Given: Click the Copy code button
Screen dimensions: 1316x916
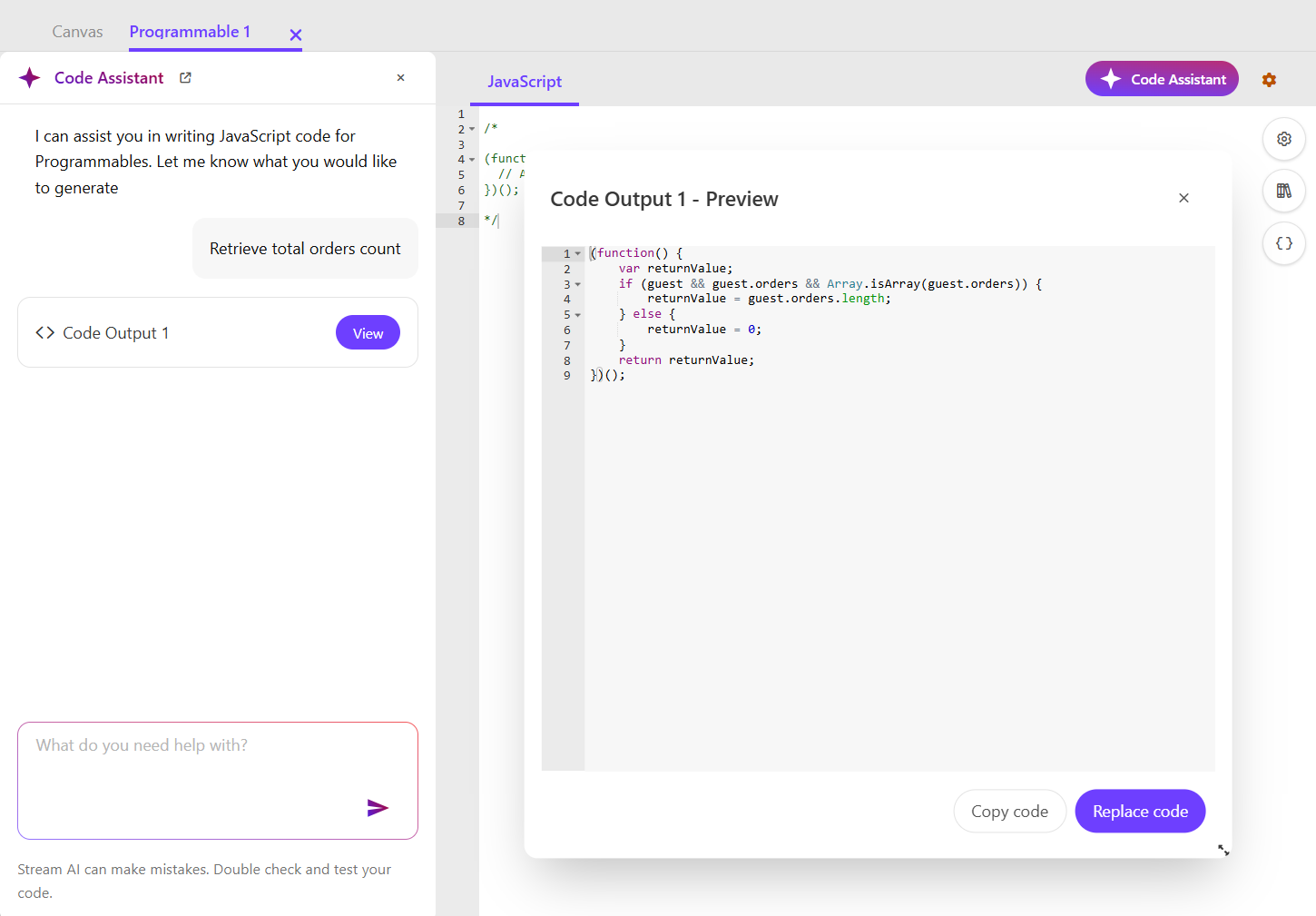Looking at the screenshot, I should click(1009, 811).
